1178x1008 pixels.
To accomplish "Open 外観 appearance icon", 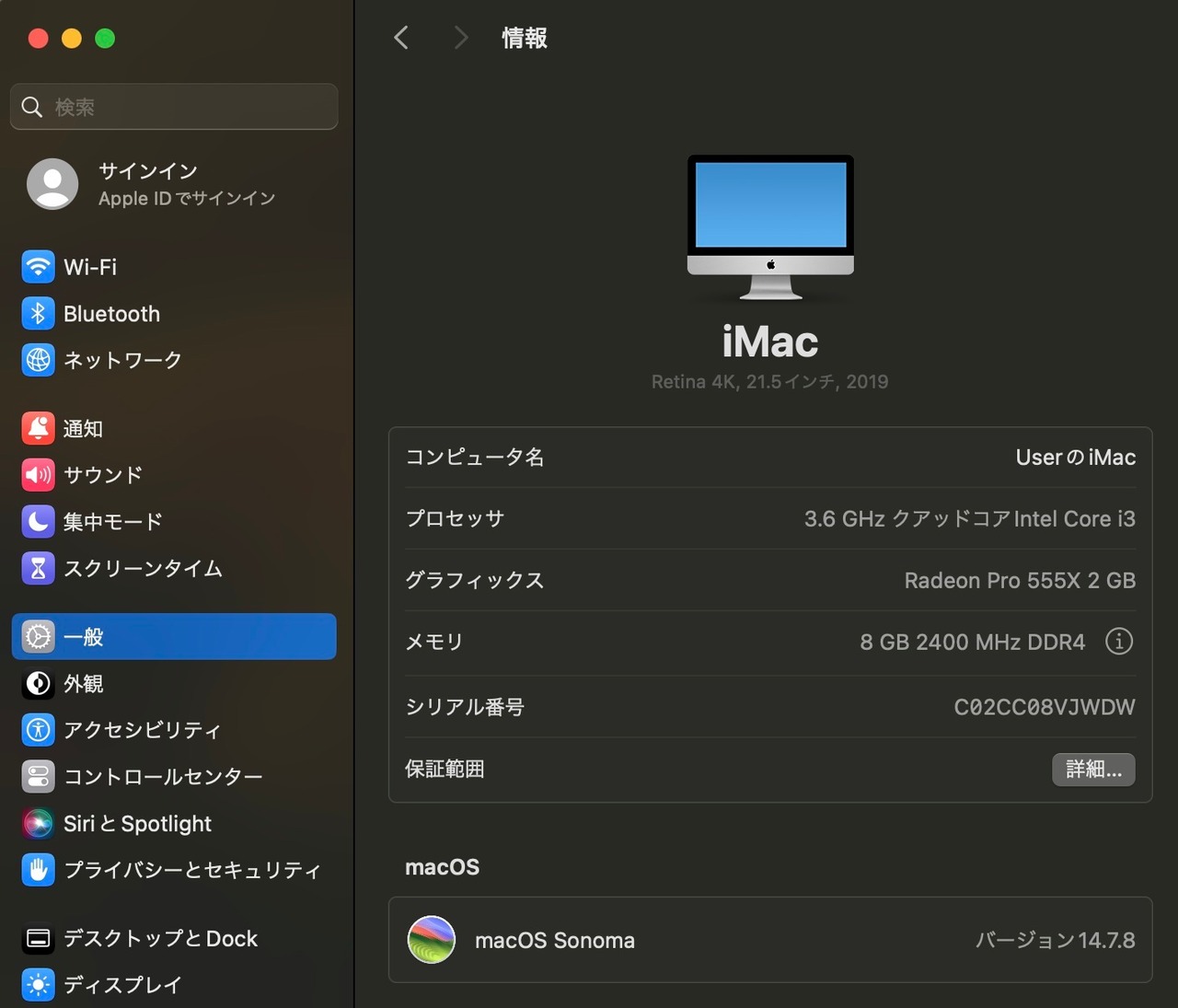I will (38, 684).
